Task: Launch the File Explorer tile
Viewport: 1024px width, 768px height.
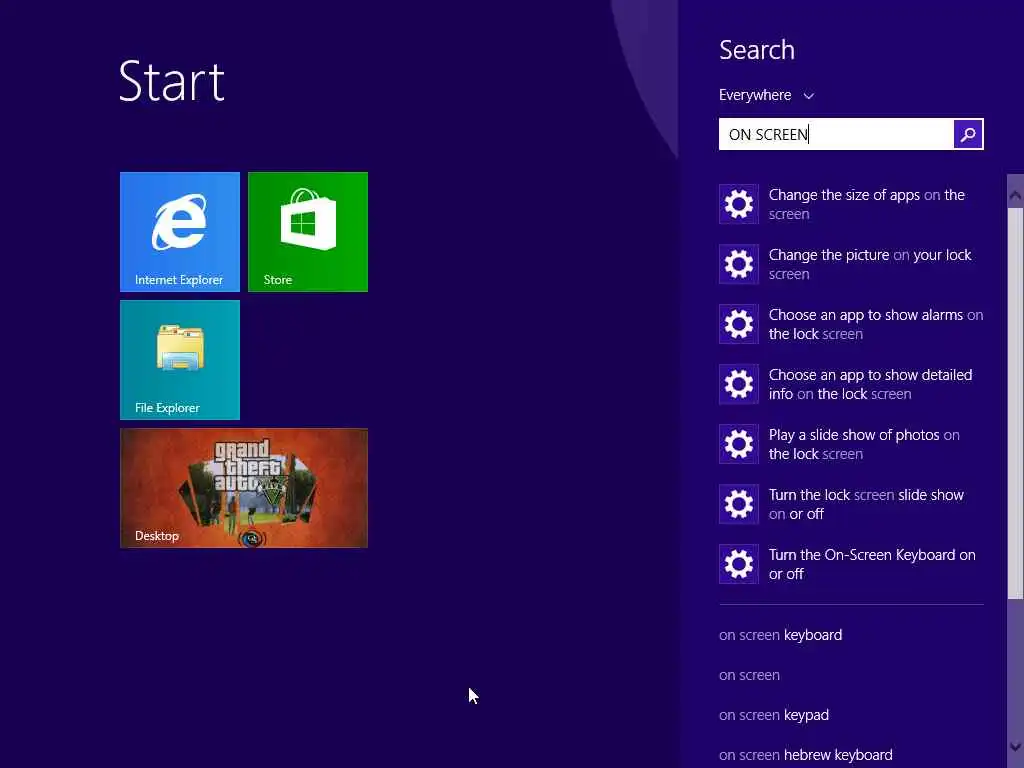Action: pos(180,360)
